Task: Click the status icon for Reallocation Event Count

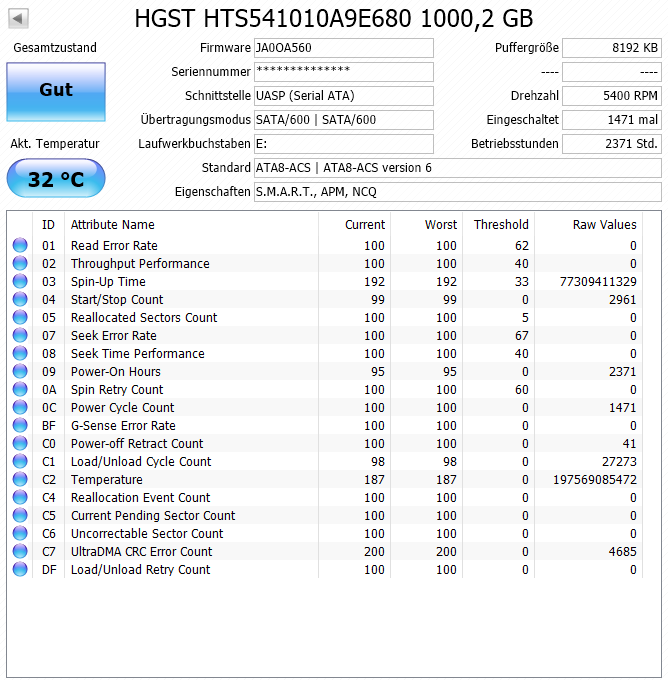Action: click(20, 497)
